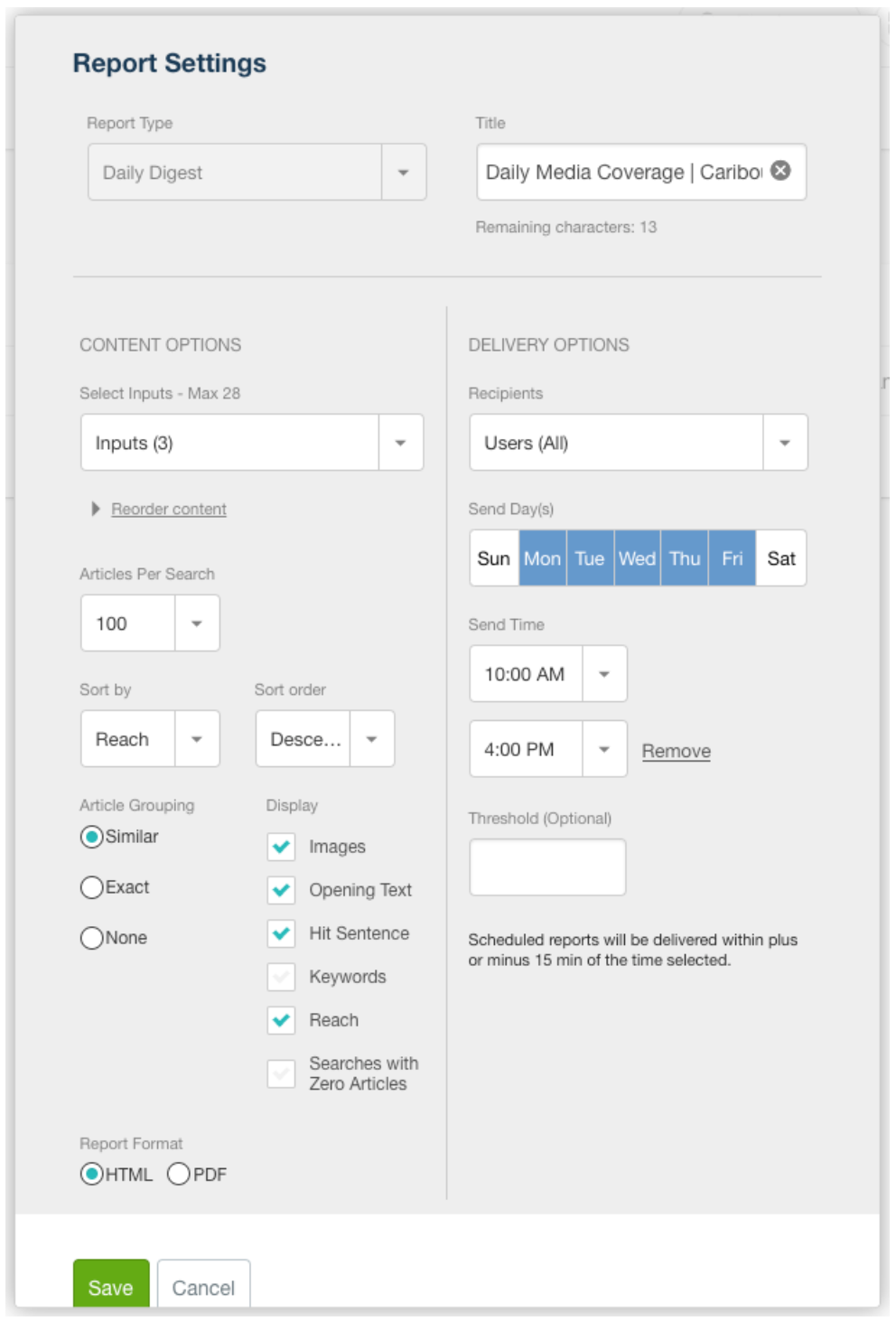Viewport: 896px width, 1321px height.
Task: Select the Exact article grouping option
Action: (x=91, y=887)
